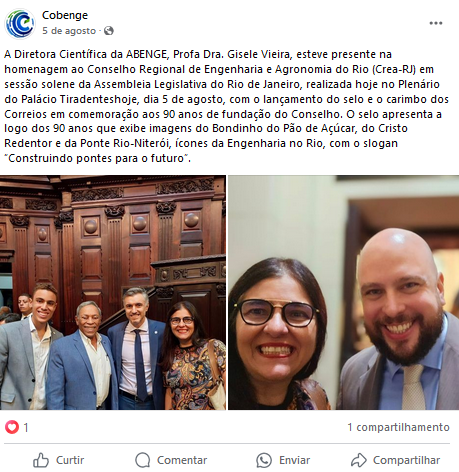The width and height of the screenshot is (459, 472).
Task: Click the 'Construindo pontes para o futuro' slogan text
Action: click(96, 158)
